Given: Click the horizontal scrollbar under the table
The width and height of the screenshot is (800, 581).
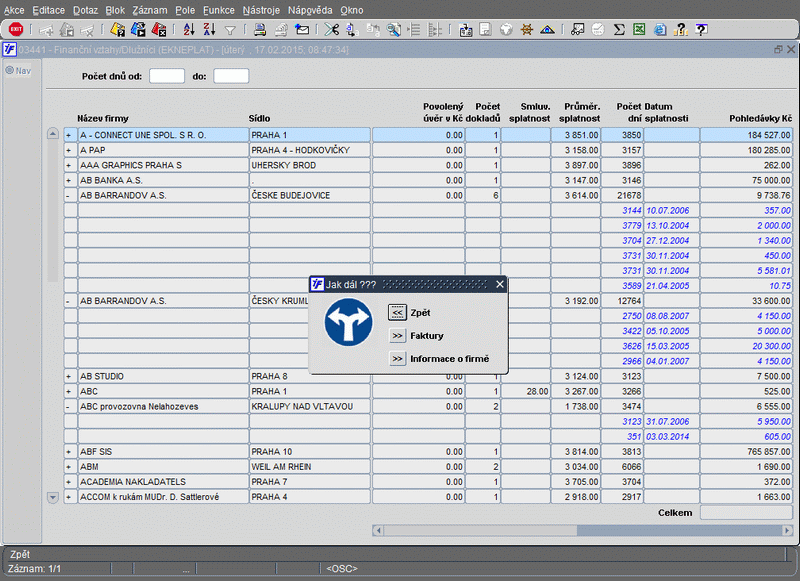Looking at the screenshot, I should (x=480, y=530).
